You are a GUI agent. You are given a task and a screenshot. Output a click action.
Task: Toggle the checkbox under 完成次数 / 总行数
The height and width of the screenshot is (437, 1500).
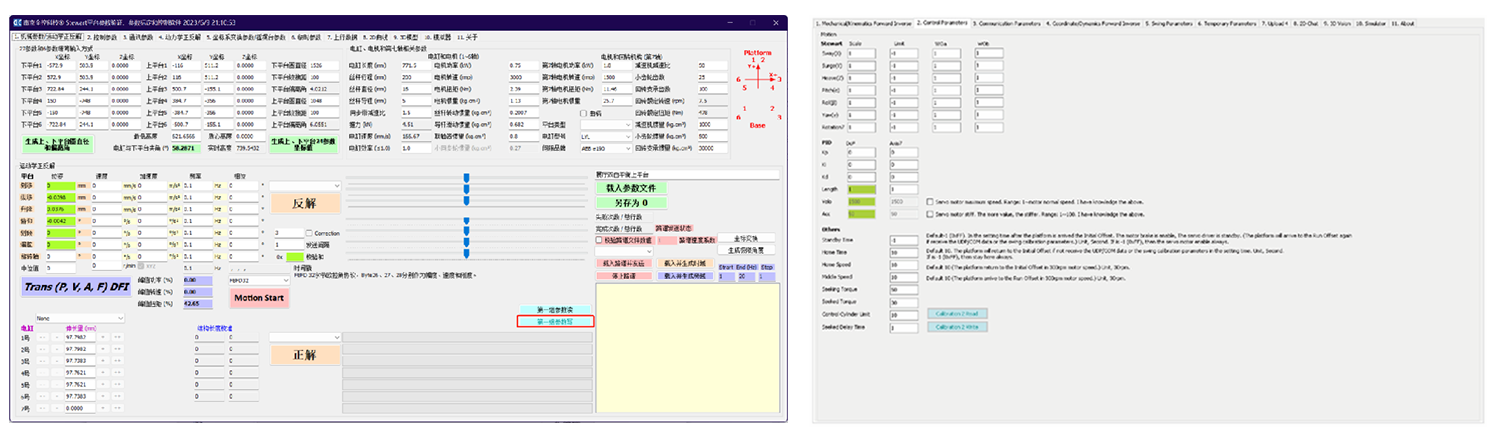coord(599,240)
